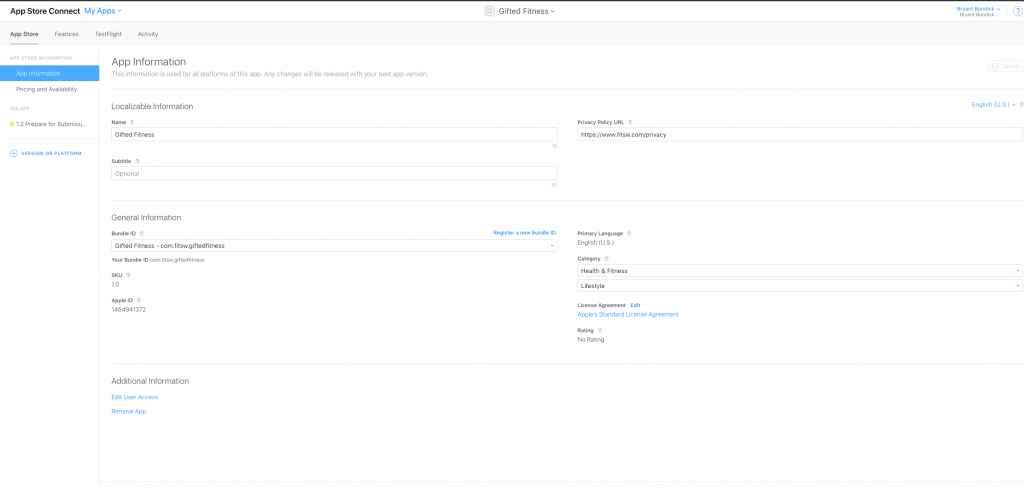1024x488 pixels.
Task: Open Apple's Standard License Agreement link
Action: pos(628,314)
